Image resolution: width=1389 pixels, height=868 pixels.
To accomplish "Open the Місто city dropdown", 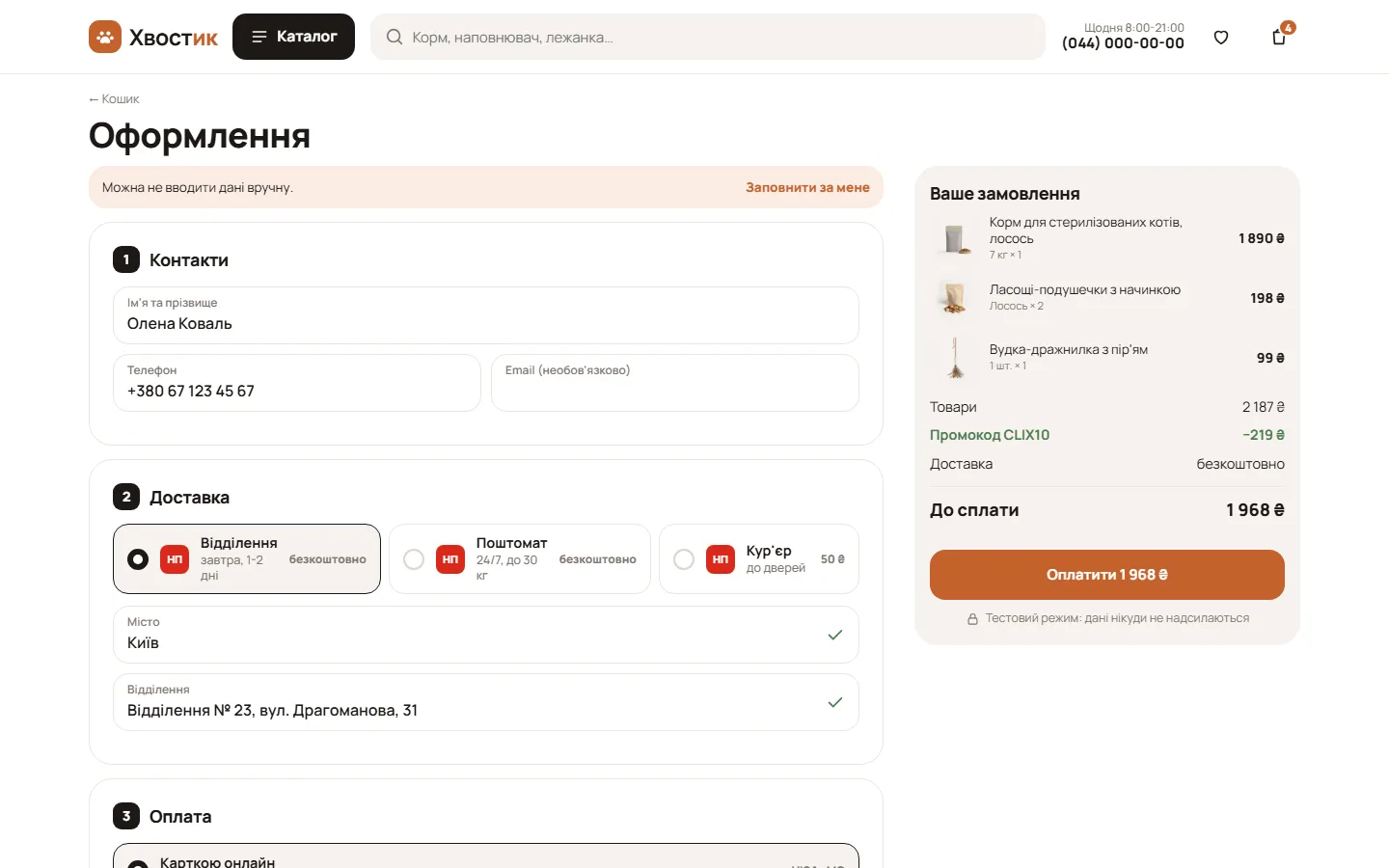I will pos(486,635).
